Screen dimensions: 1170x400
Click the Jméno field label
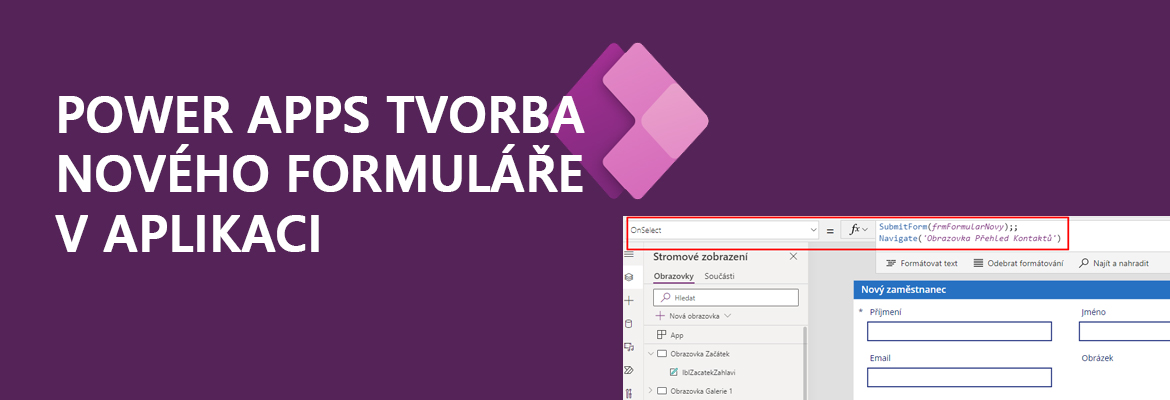(x=1093, y=312)
